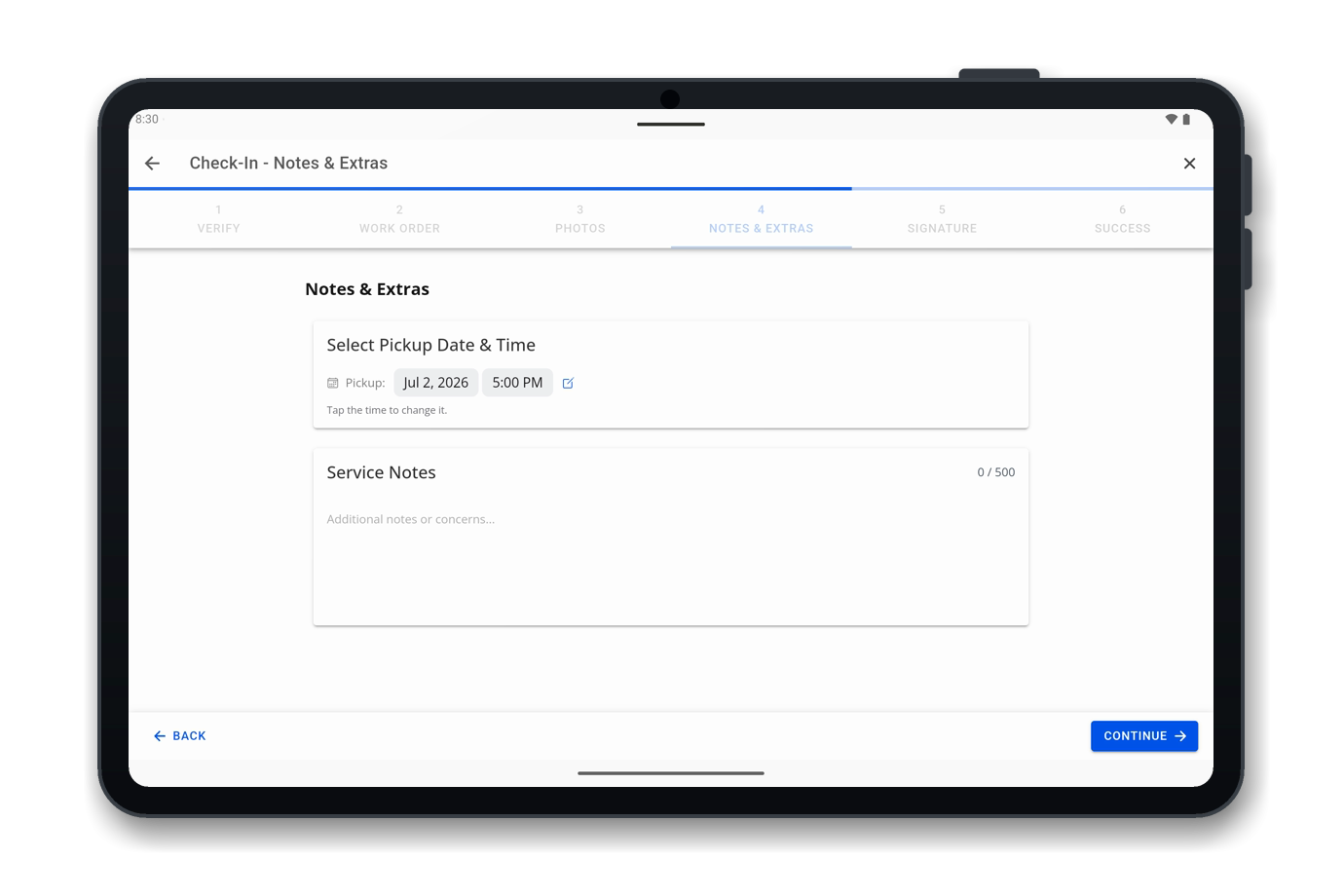
Task: Tap the battery status icon
Action: [x=1186, y=119]
